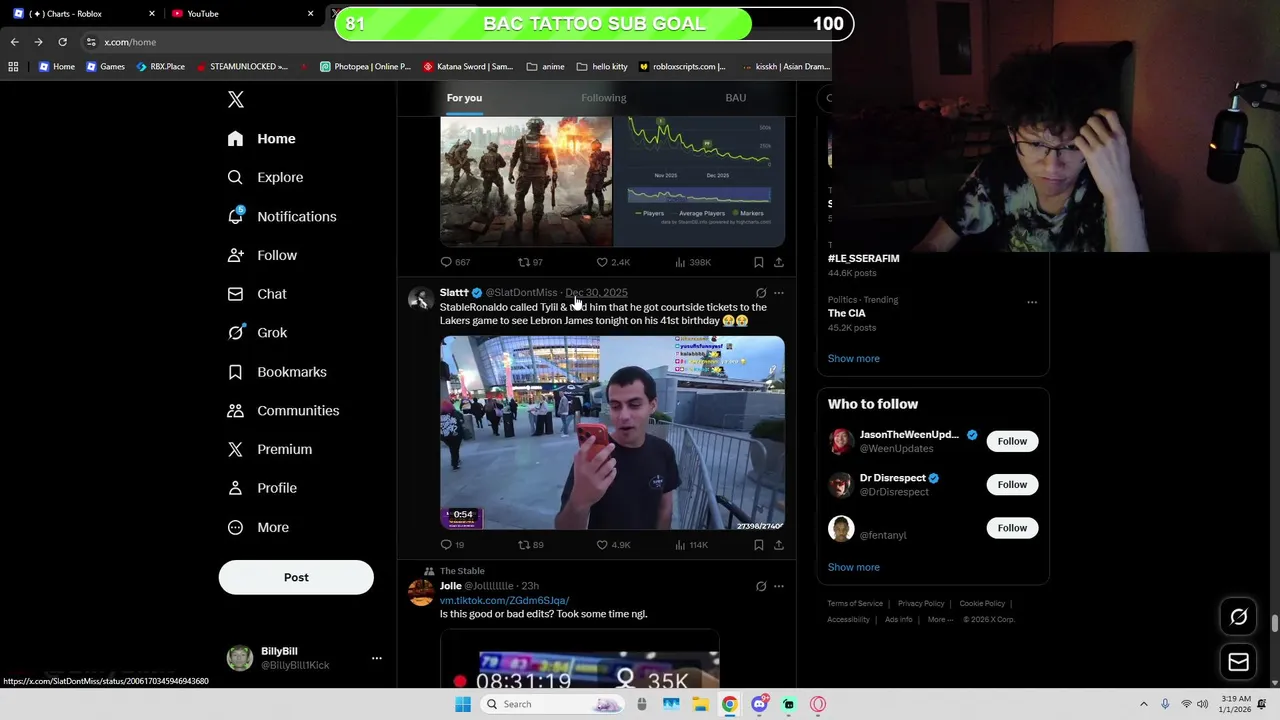The height and width of the screenshot is (720, 1280).
Task: Open Explore with the magnifier icon
Action: tap(265, 177)
